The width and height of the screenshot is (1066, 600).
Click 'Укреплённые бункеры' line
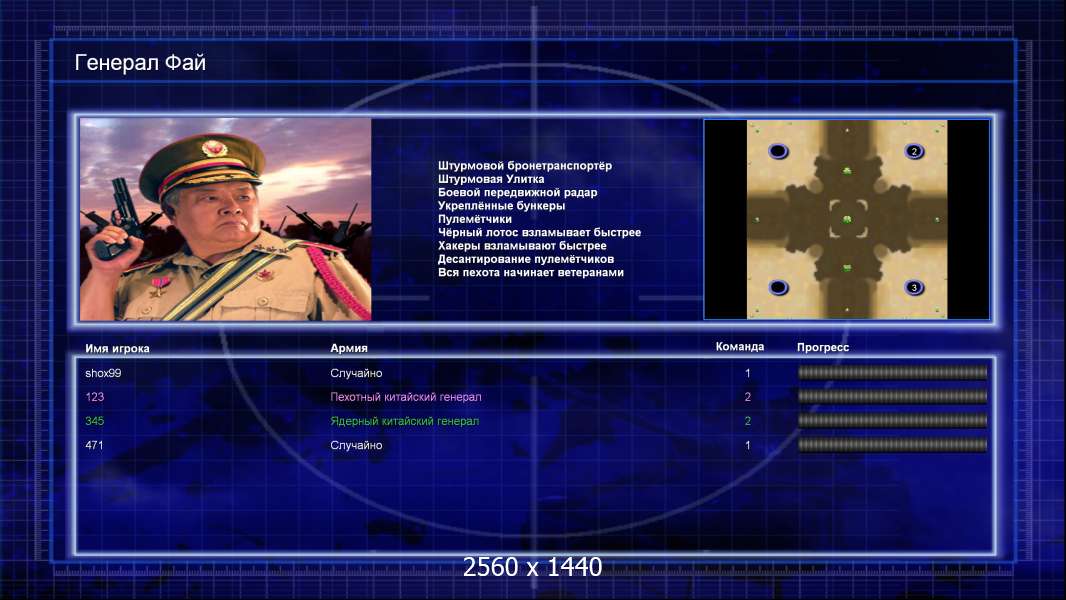[x=501, y=206]
